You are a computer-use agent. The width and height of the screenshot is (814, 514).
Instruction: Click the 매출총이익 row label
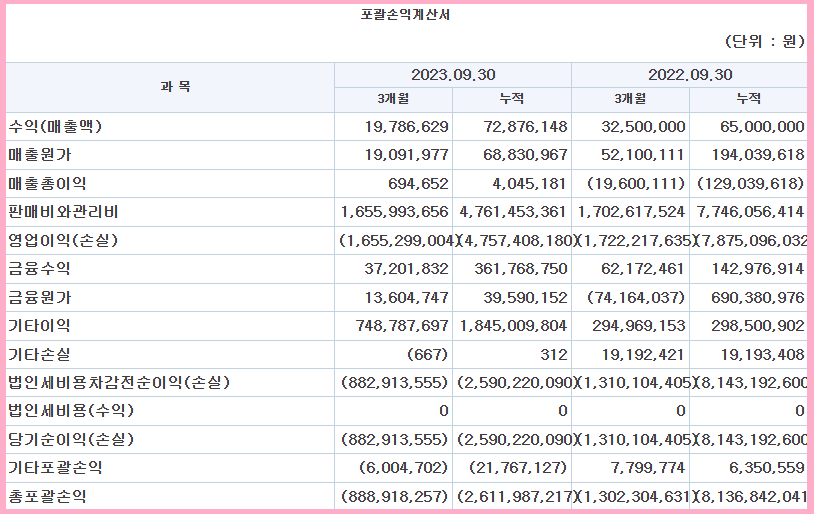tap(47, 183)
